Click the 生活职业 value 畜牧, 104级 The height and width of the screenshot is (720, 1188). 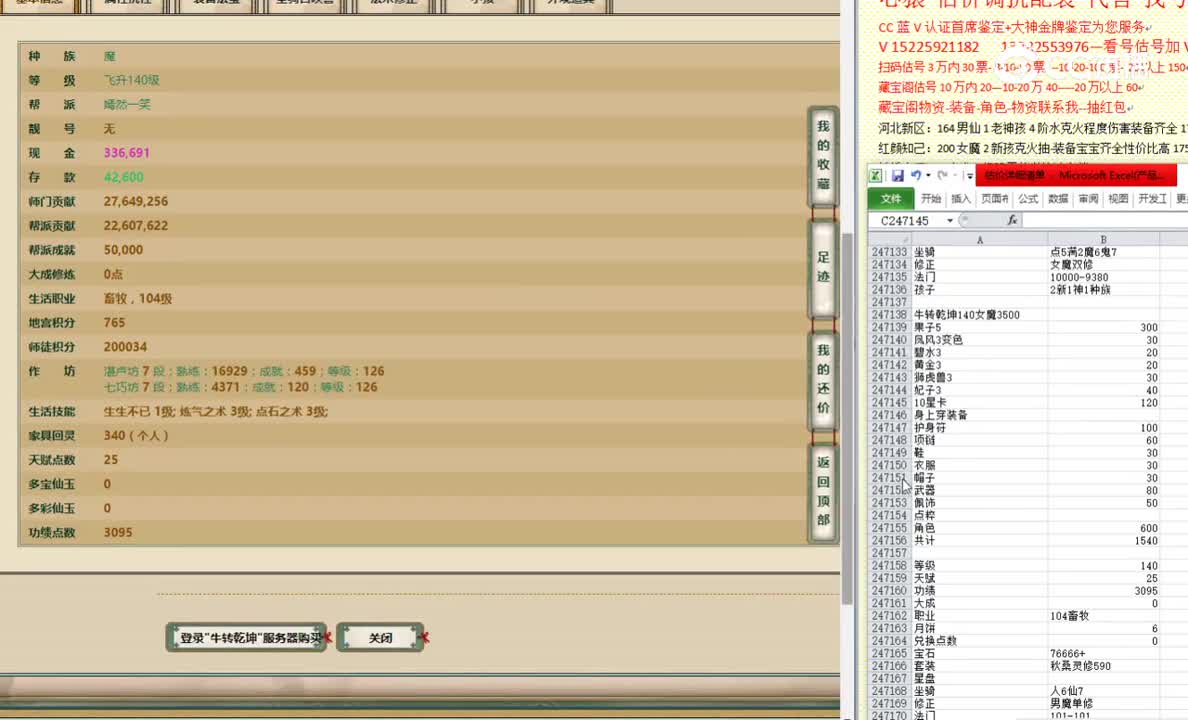138,298
